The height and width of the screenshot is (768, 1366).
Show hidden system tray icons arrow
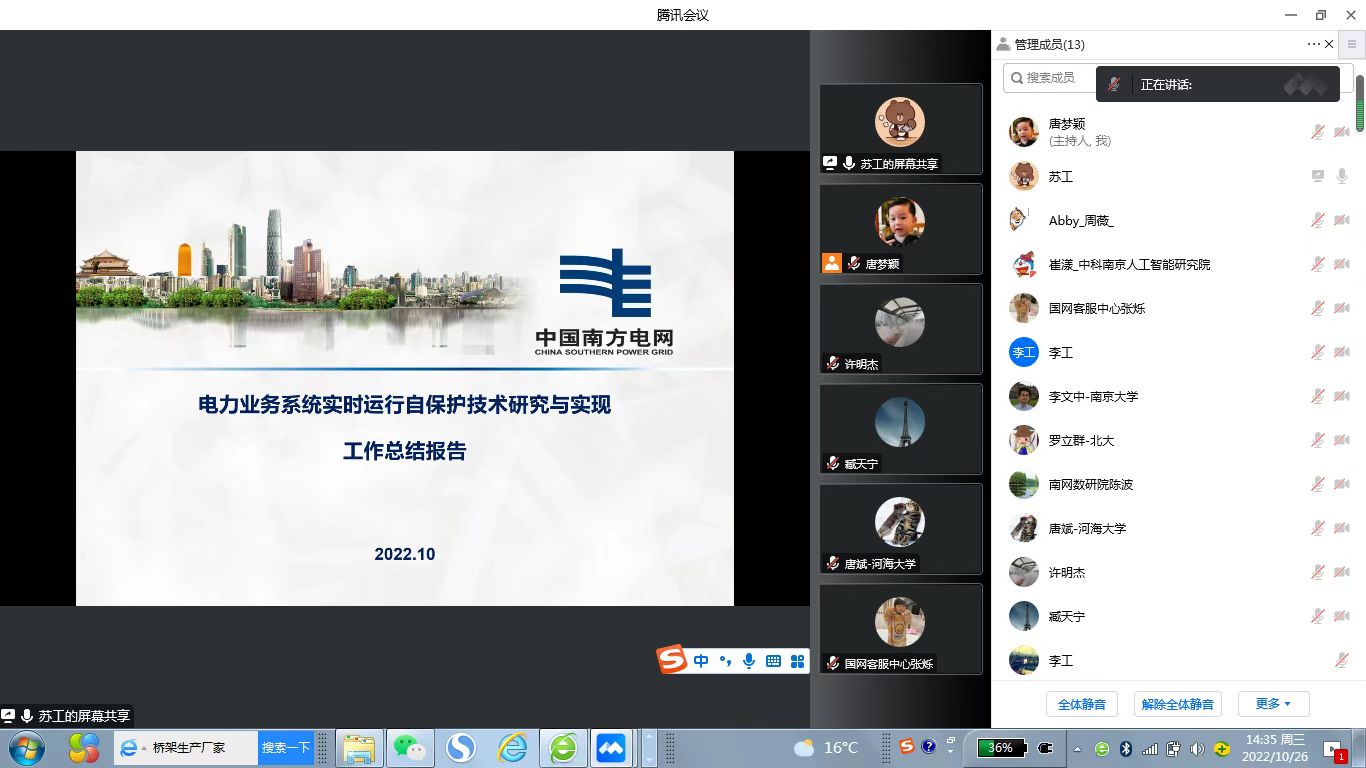1077,748
